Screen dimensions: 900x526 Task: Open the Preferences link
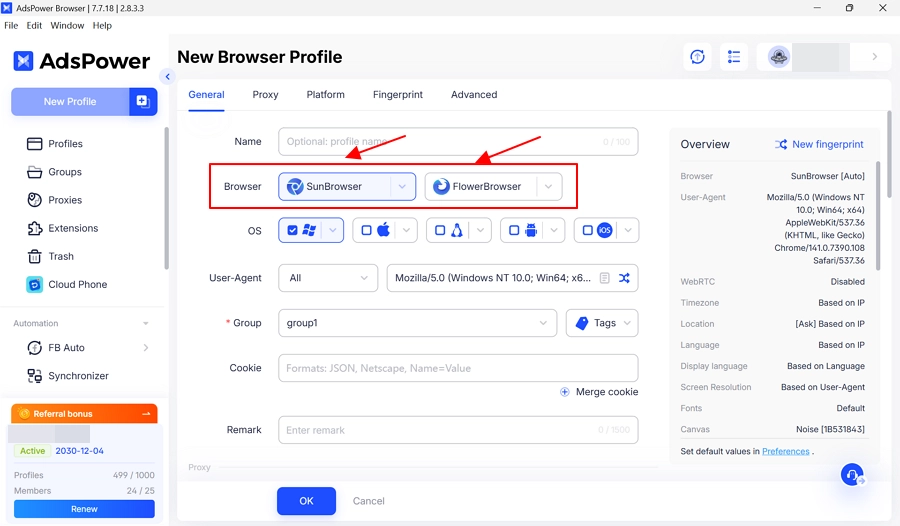click(x=785, y=451)
